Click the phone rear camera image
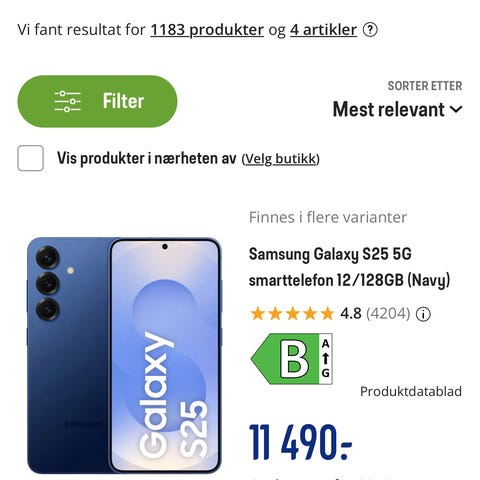Viewport: 480px width, 480px height. [x=48, y=283]
